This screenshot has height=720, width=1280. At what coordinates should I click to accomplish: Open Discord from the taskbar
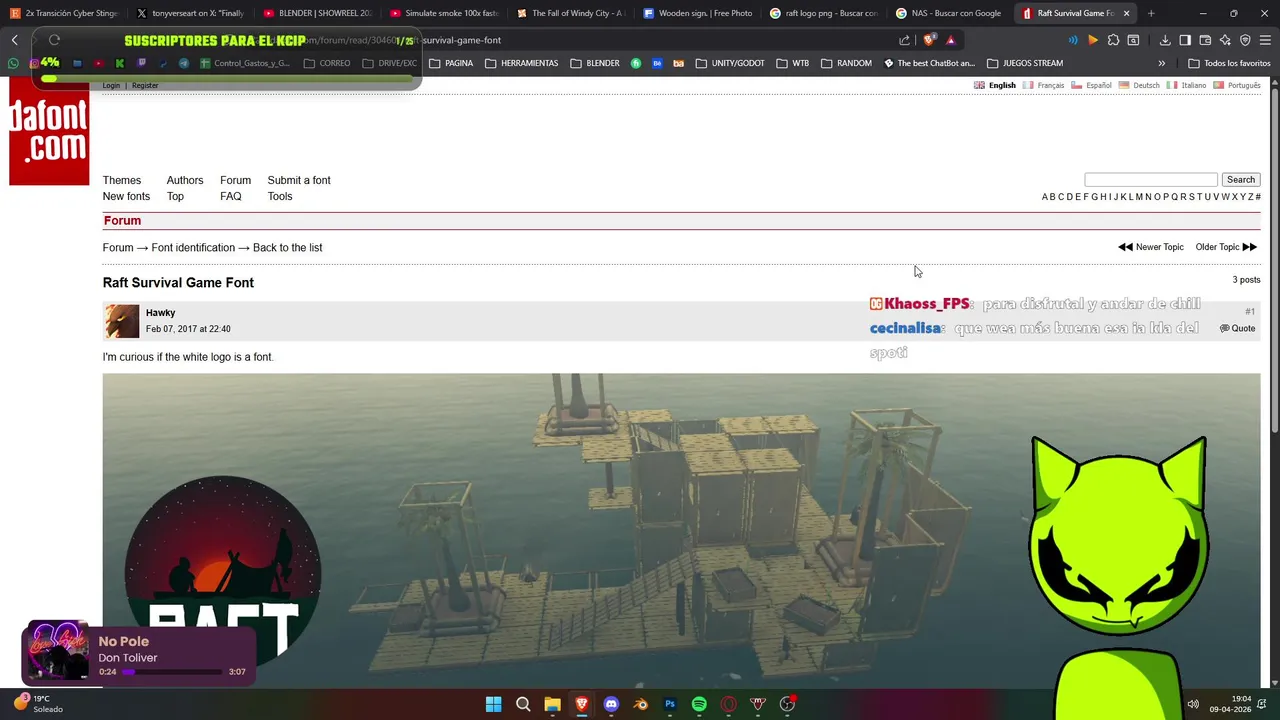pos(611,704)
